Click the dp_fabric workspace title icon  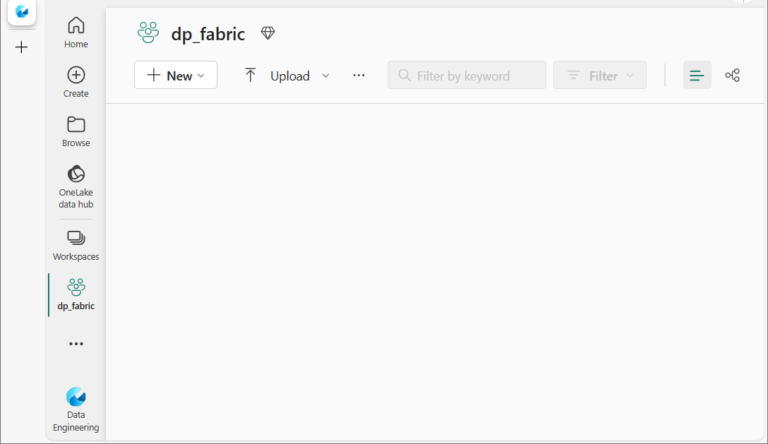pos(148,33)
